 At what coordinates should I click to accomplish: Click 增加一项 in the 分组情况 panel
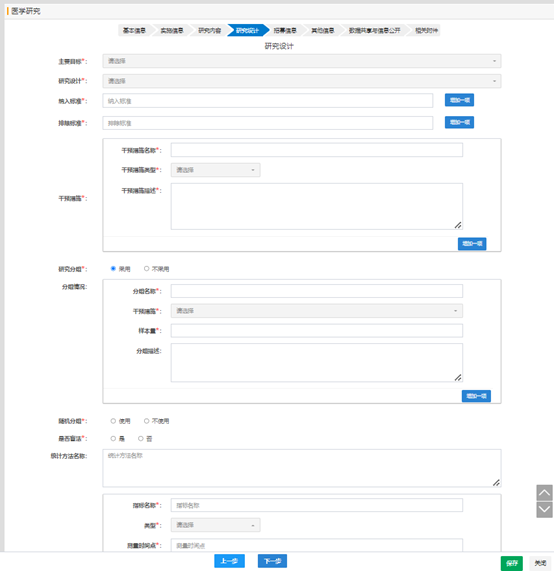coord(476,396)
